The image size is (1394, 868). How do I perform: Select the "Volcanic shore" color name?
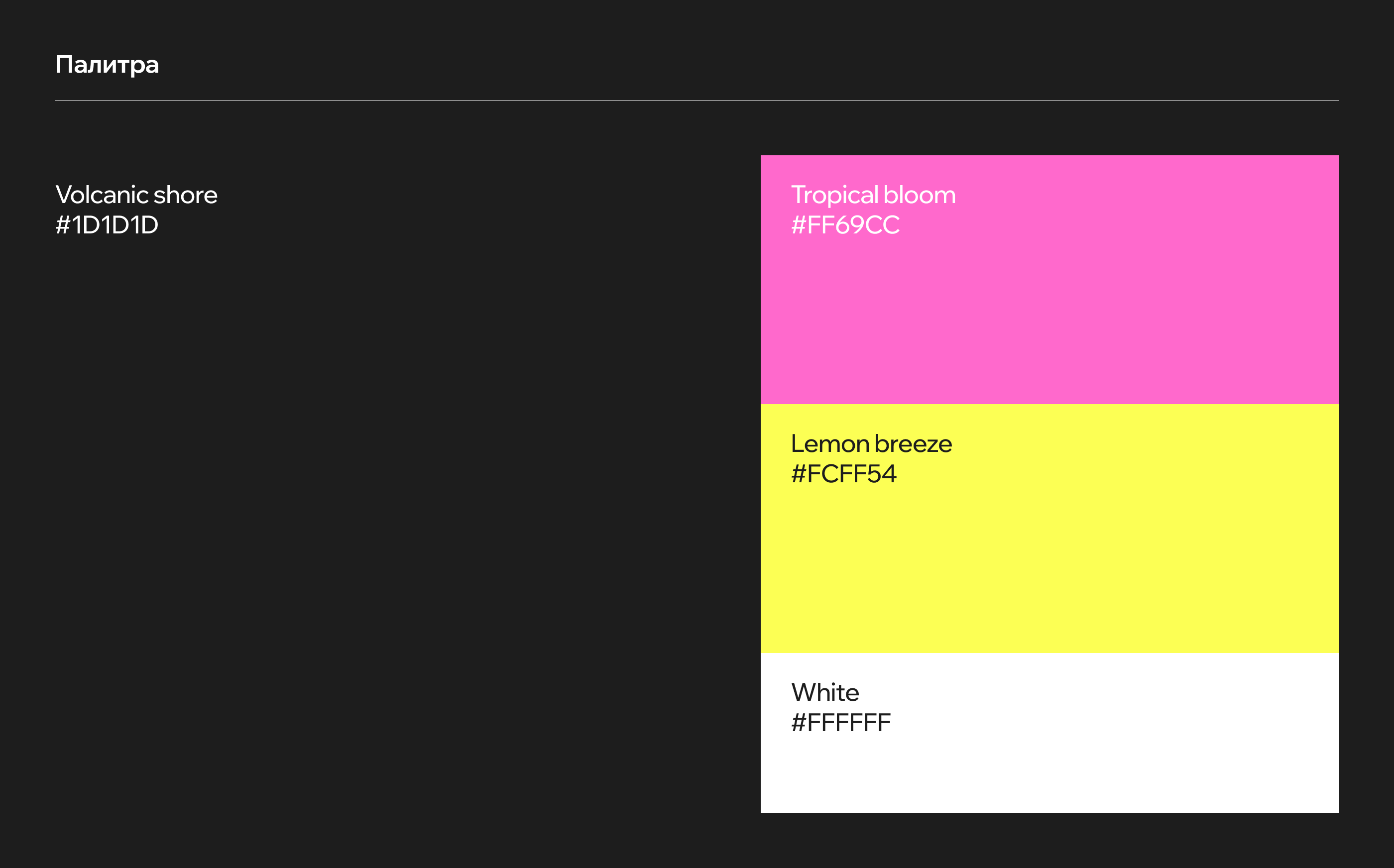(136, 195)
